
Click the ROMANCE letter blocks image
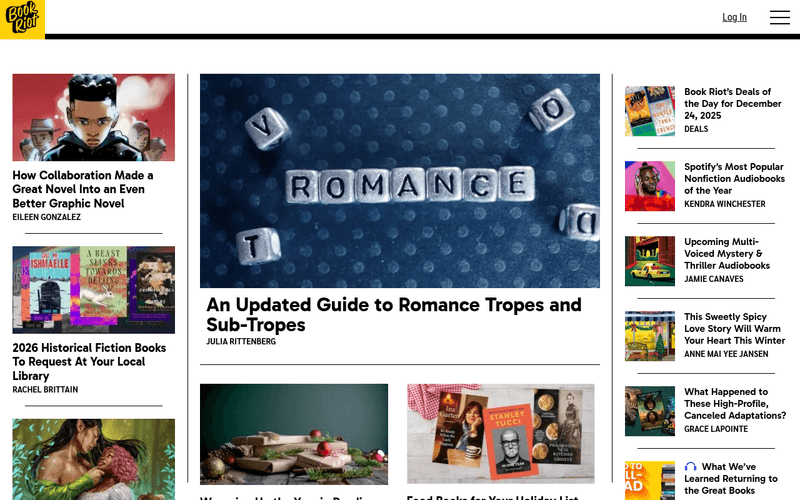click(x=399, y=181)
